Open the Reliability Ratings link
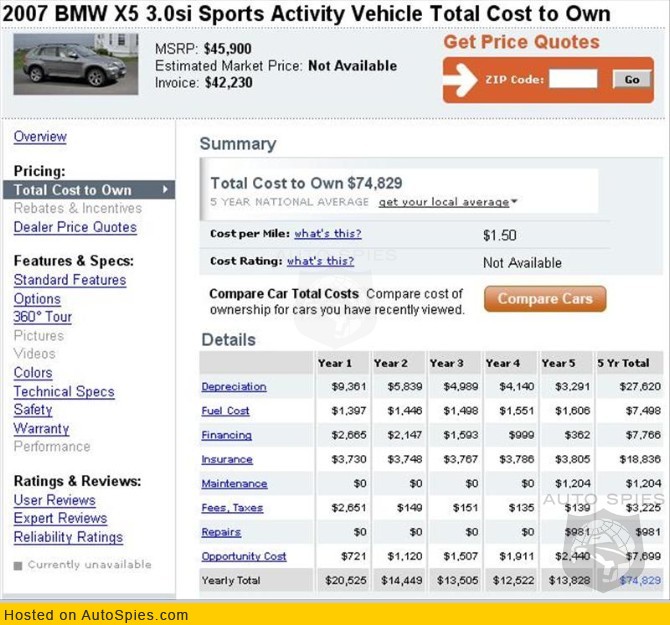This screenshot has height=625, width=670. [68, 537]
